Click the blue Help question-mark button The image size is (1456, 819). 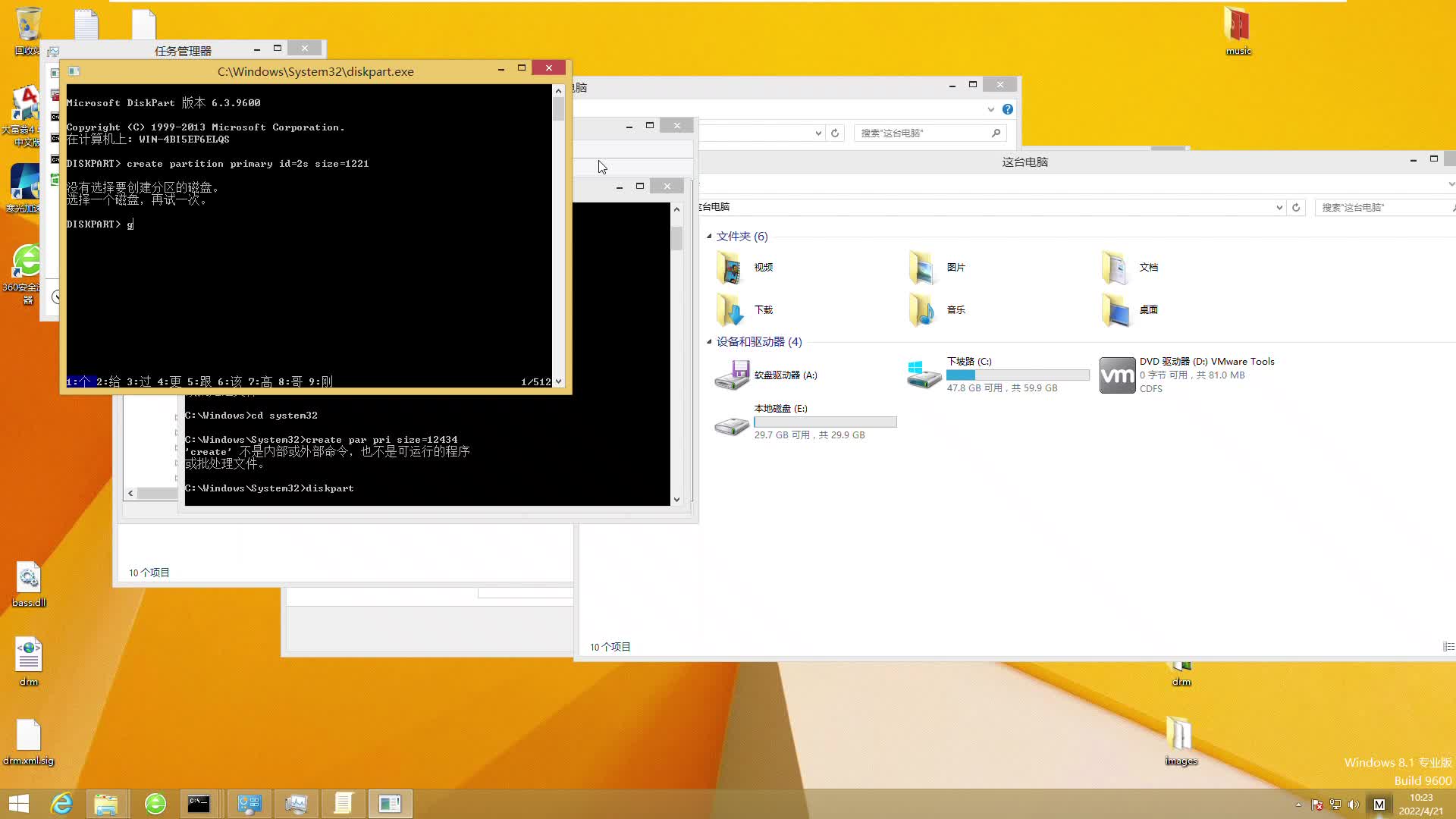click(1008, 108)
